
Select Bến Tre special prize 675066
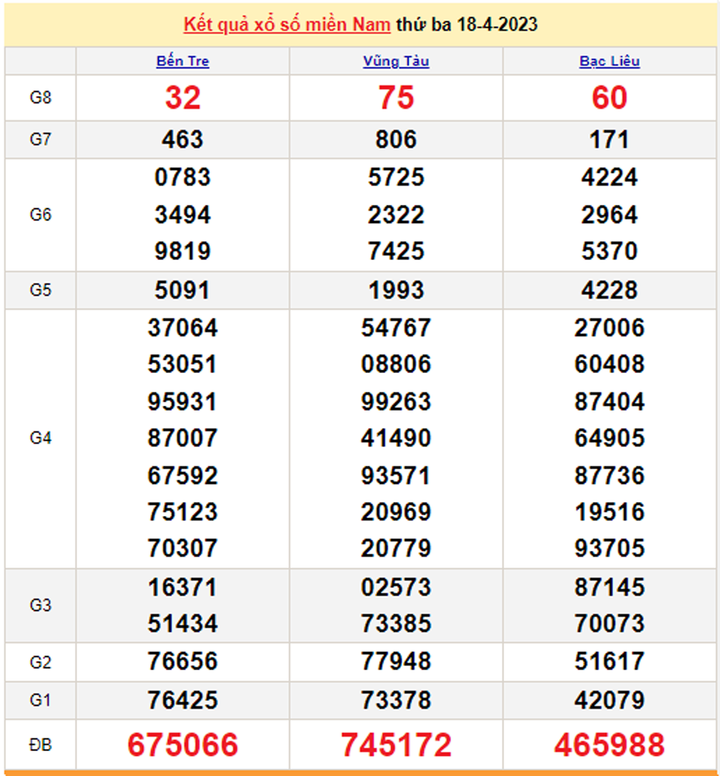(x=183, y=745)
